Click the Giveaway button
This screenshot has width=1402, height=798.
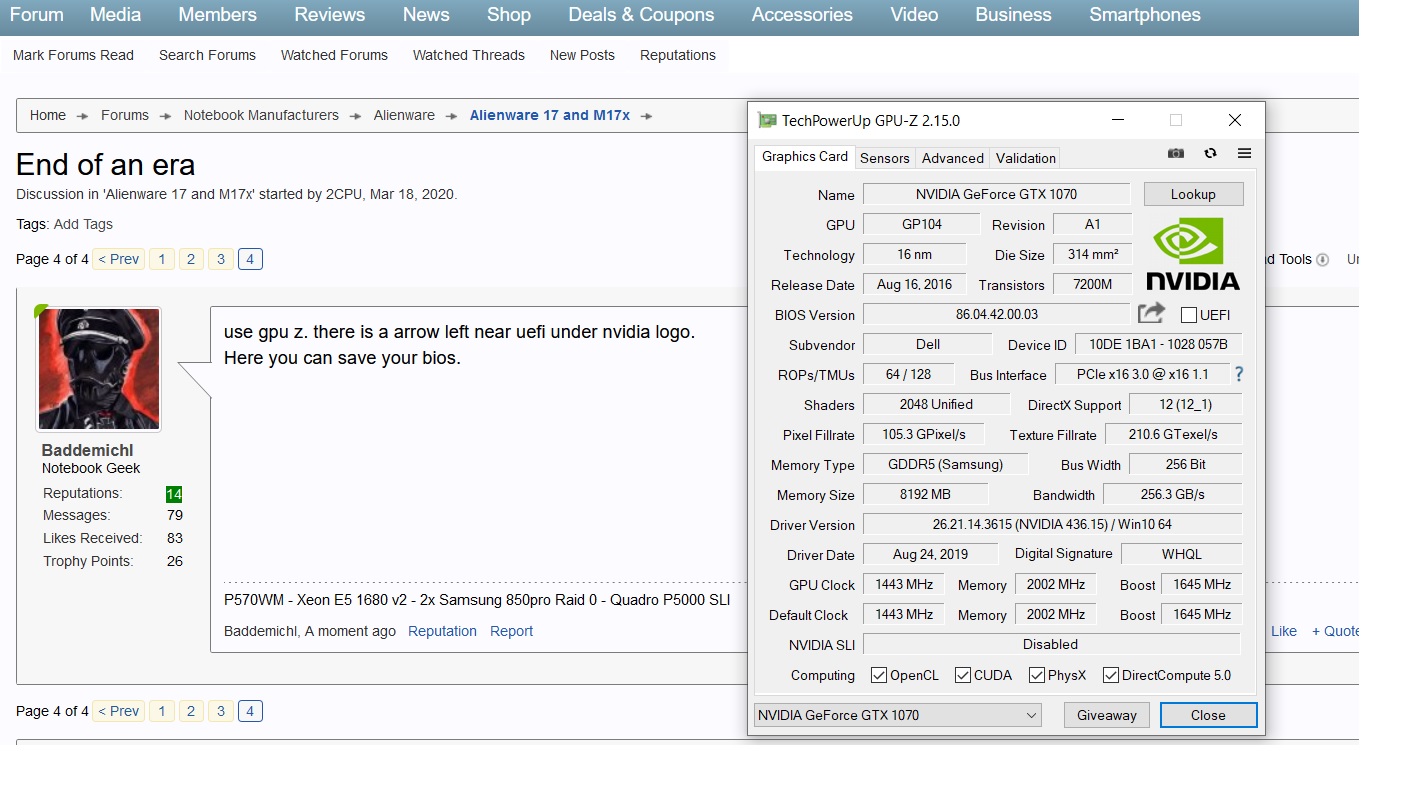(x=1106, y=715)
